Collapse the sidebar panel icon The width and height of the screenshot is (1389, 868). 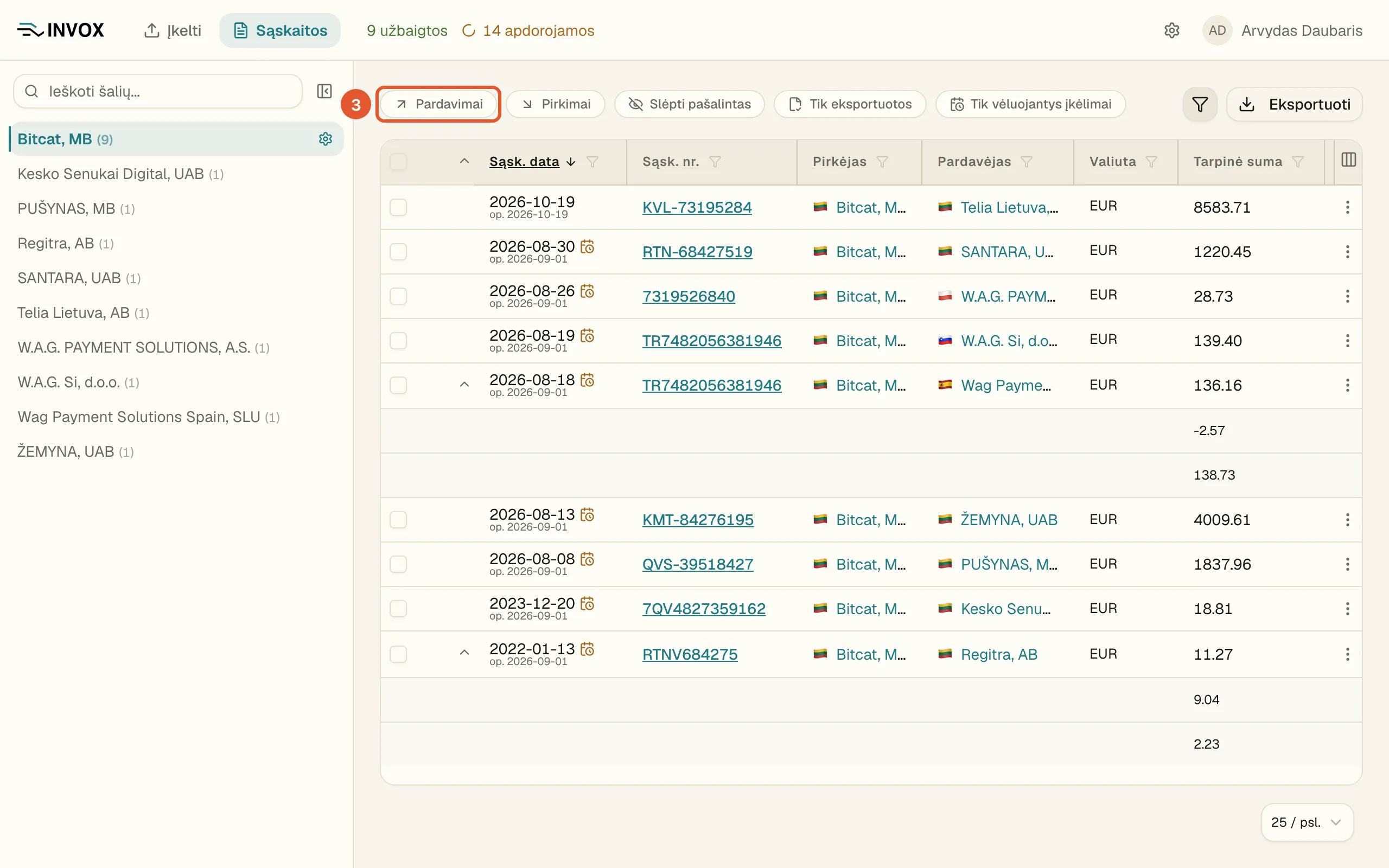tap(324, 91)
